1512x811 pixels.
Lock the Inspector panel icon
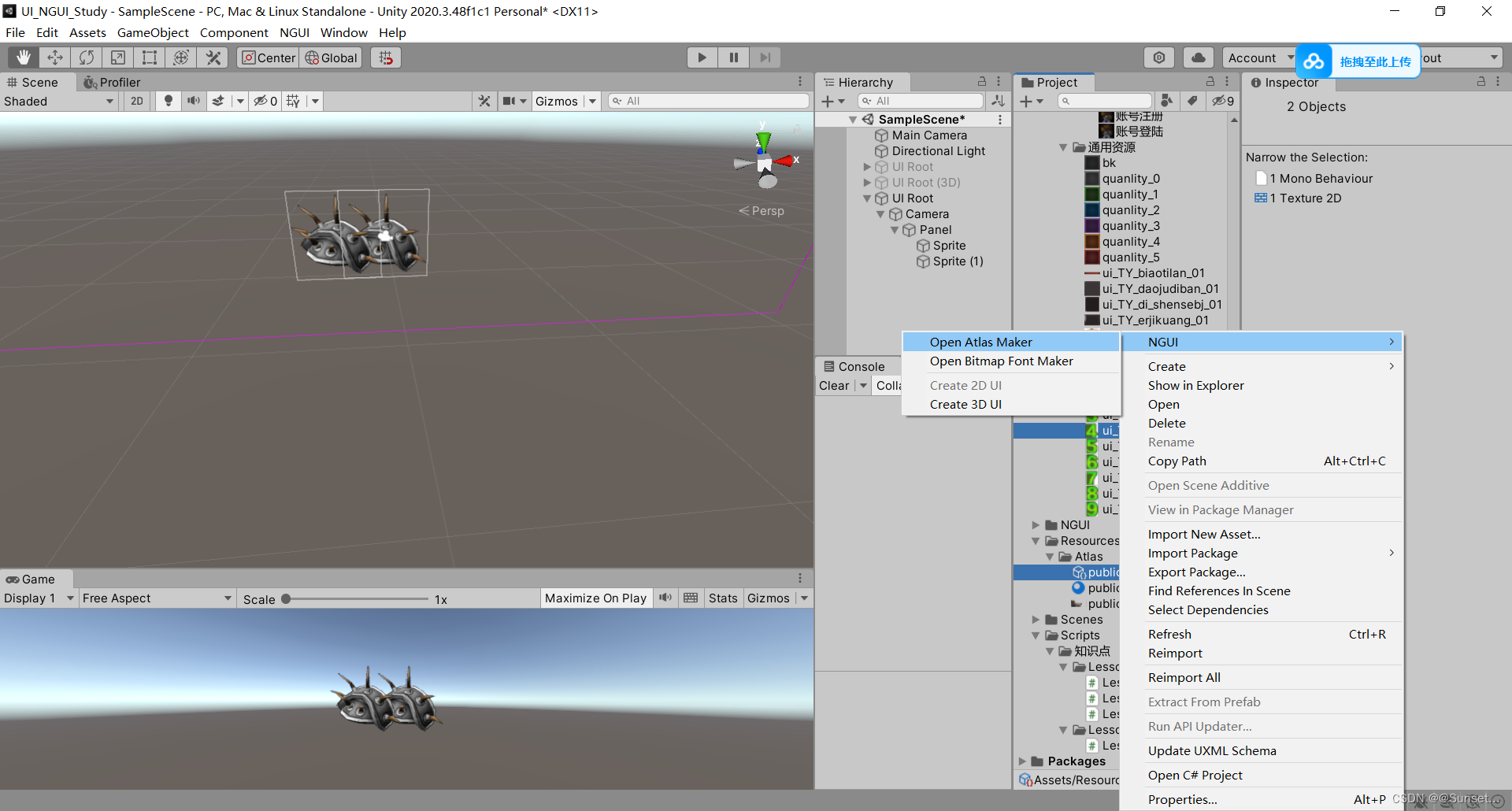point(1480,82)
